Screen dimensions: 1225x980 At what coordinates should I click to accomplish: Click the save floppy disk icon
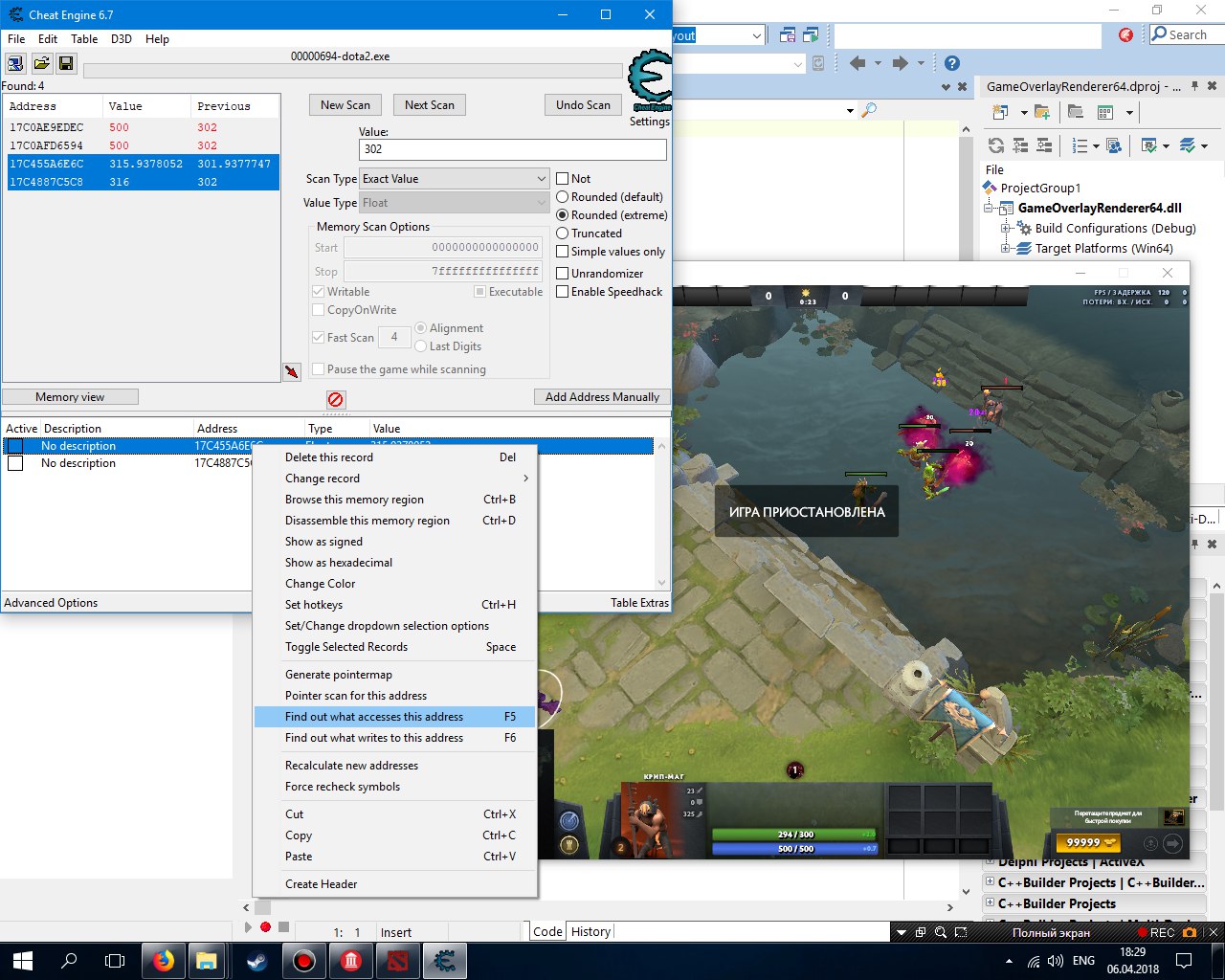(x=66, y=64)
